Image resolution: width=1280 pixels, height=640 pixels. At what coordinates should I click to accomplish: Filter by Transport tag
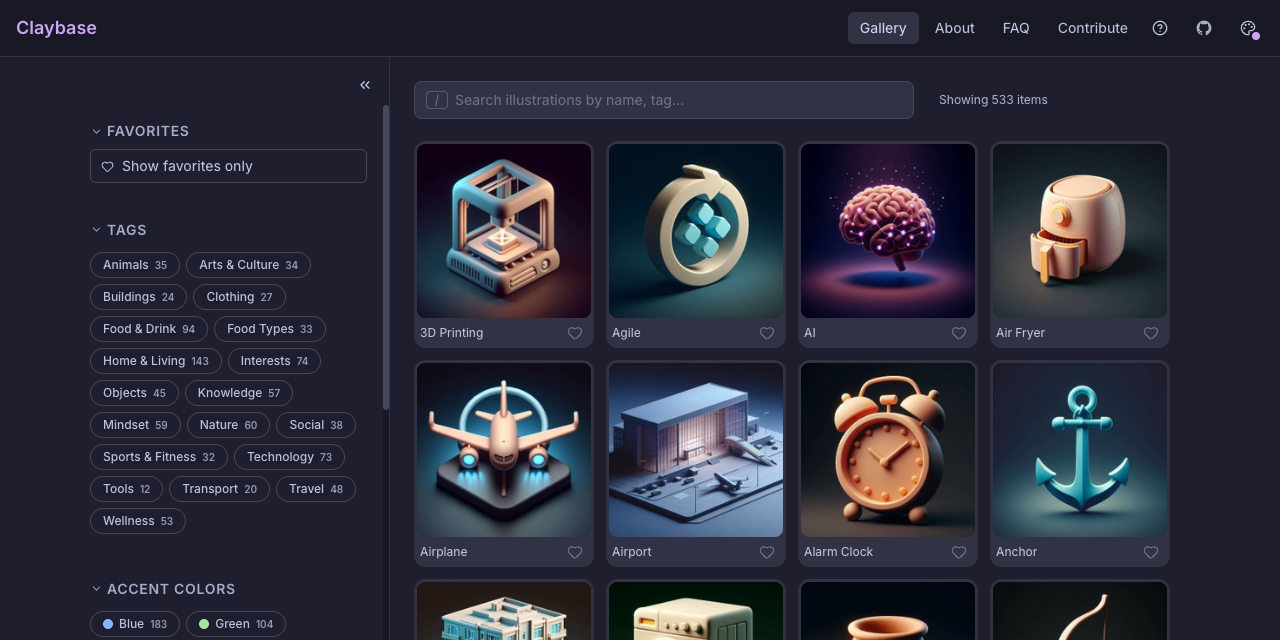tap(219, 489)
